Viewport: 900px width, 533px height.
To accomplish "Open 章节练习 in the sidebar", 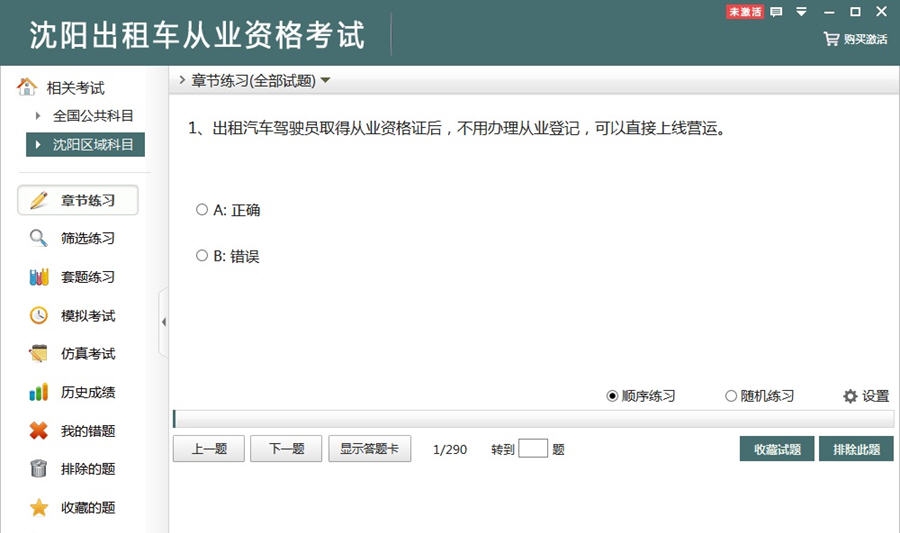I will (78, 200).
